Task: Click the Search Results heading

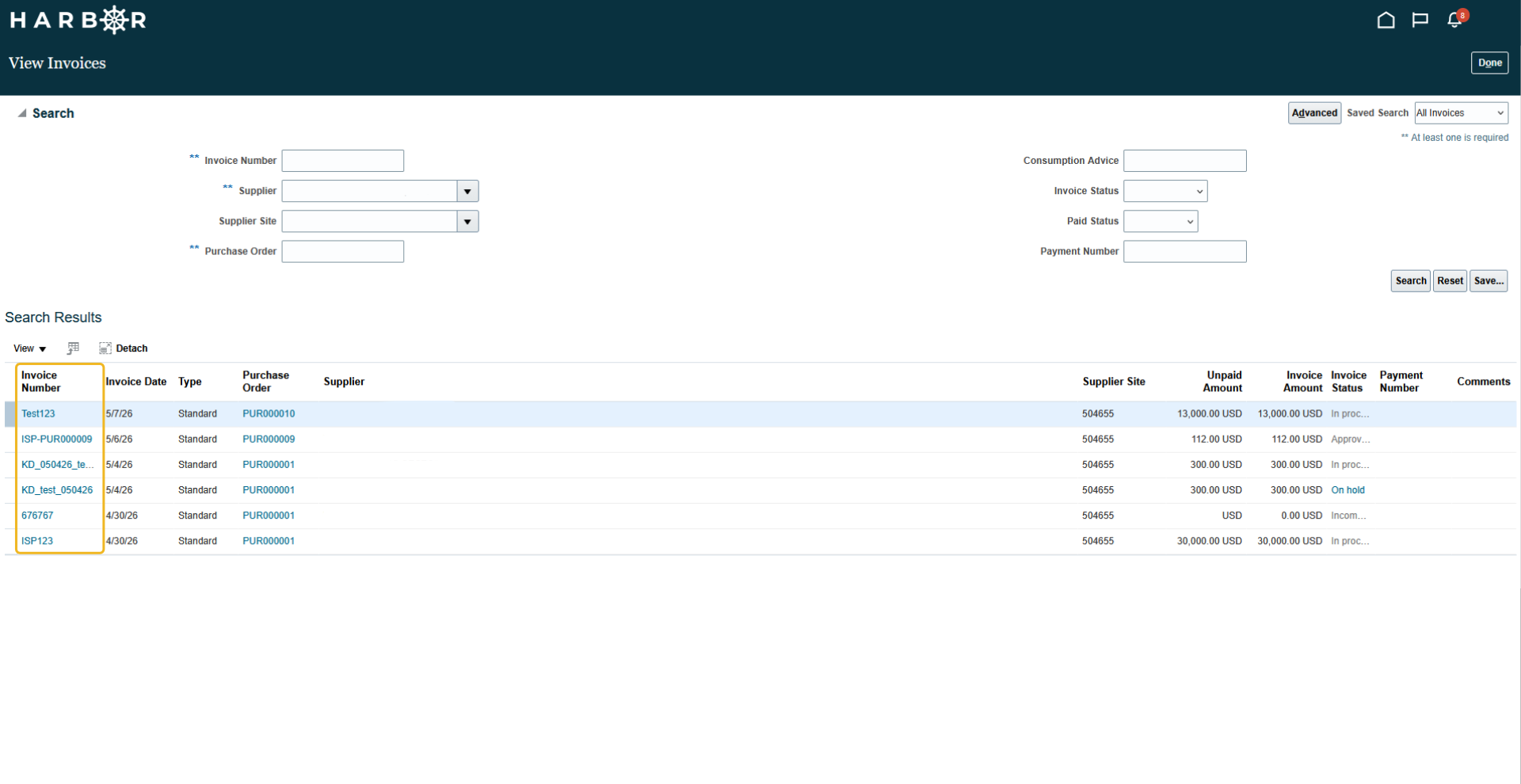Action: pyautogui.click(x=53, y=318)
